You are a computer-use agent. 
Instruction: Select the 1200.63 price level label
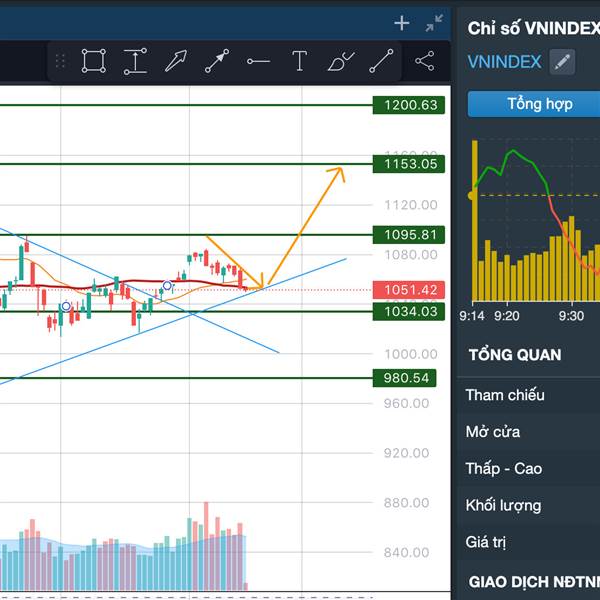(x=409, y=105)
